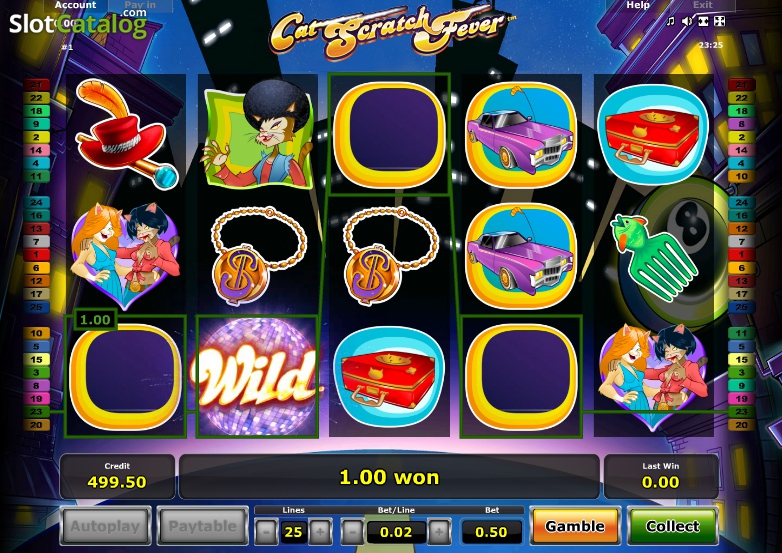Lower the Bet/Line amount
This screenshot has width=782, height=553.
point(353,532)
